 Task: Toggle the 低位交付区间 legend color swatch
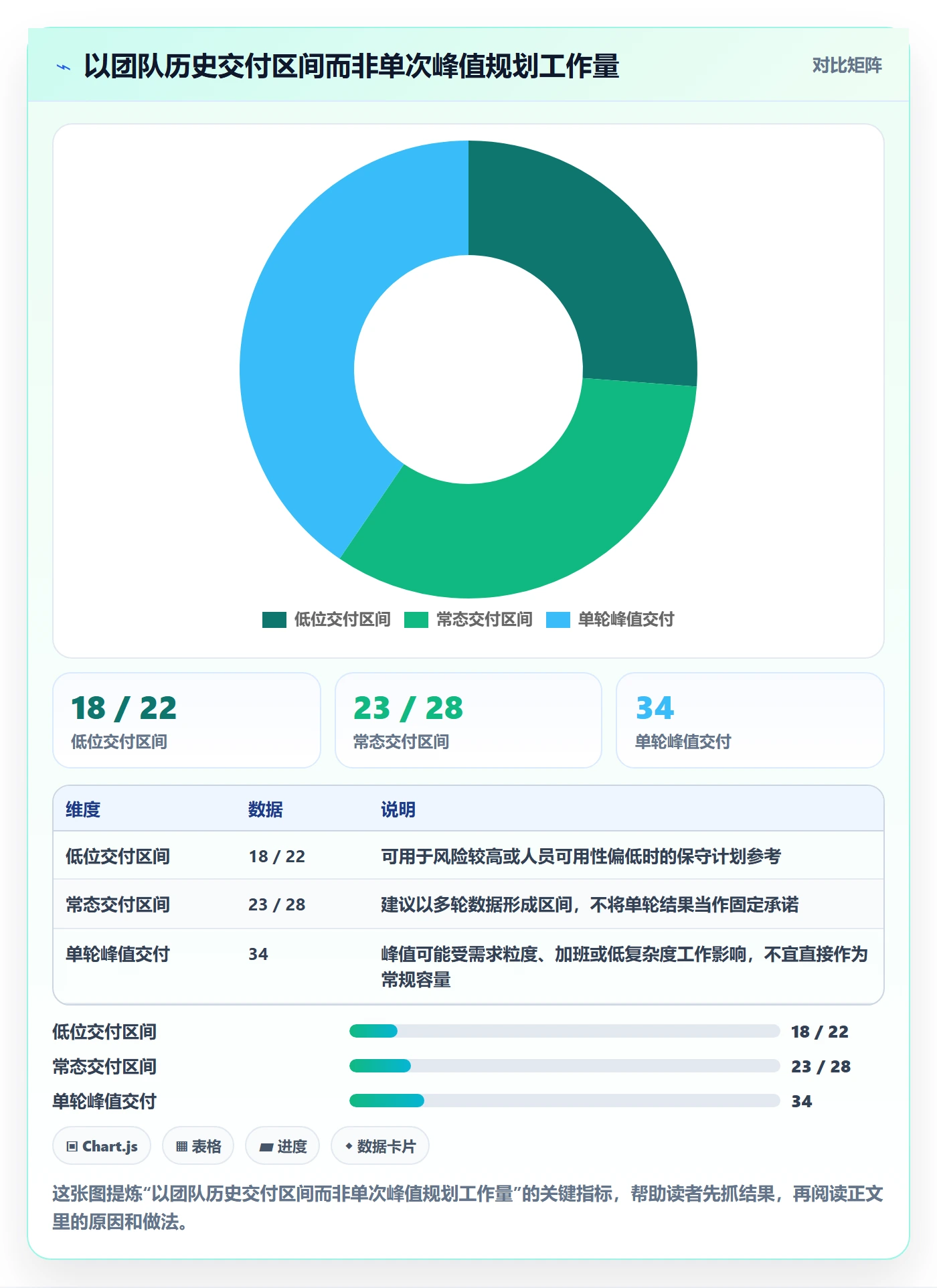(274, 620)
